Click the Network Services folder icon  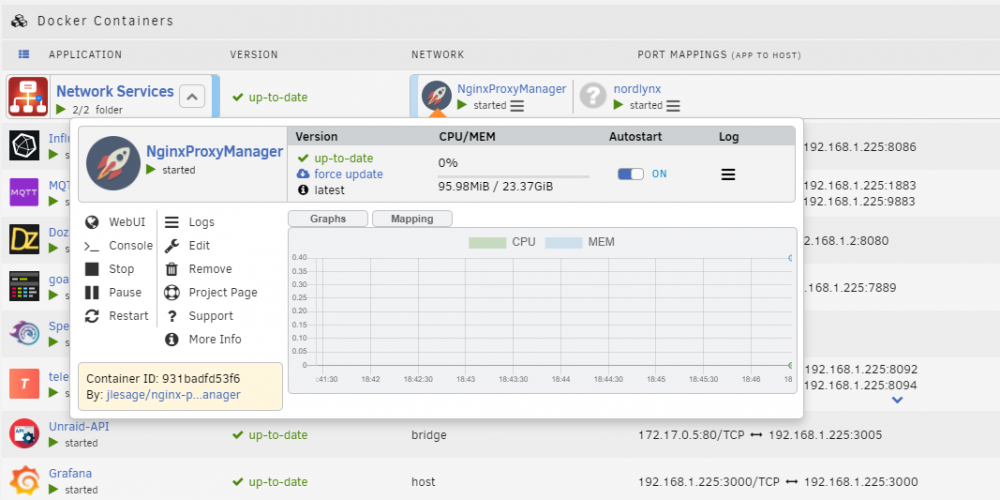(28, 97)
